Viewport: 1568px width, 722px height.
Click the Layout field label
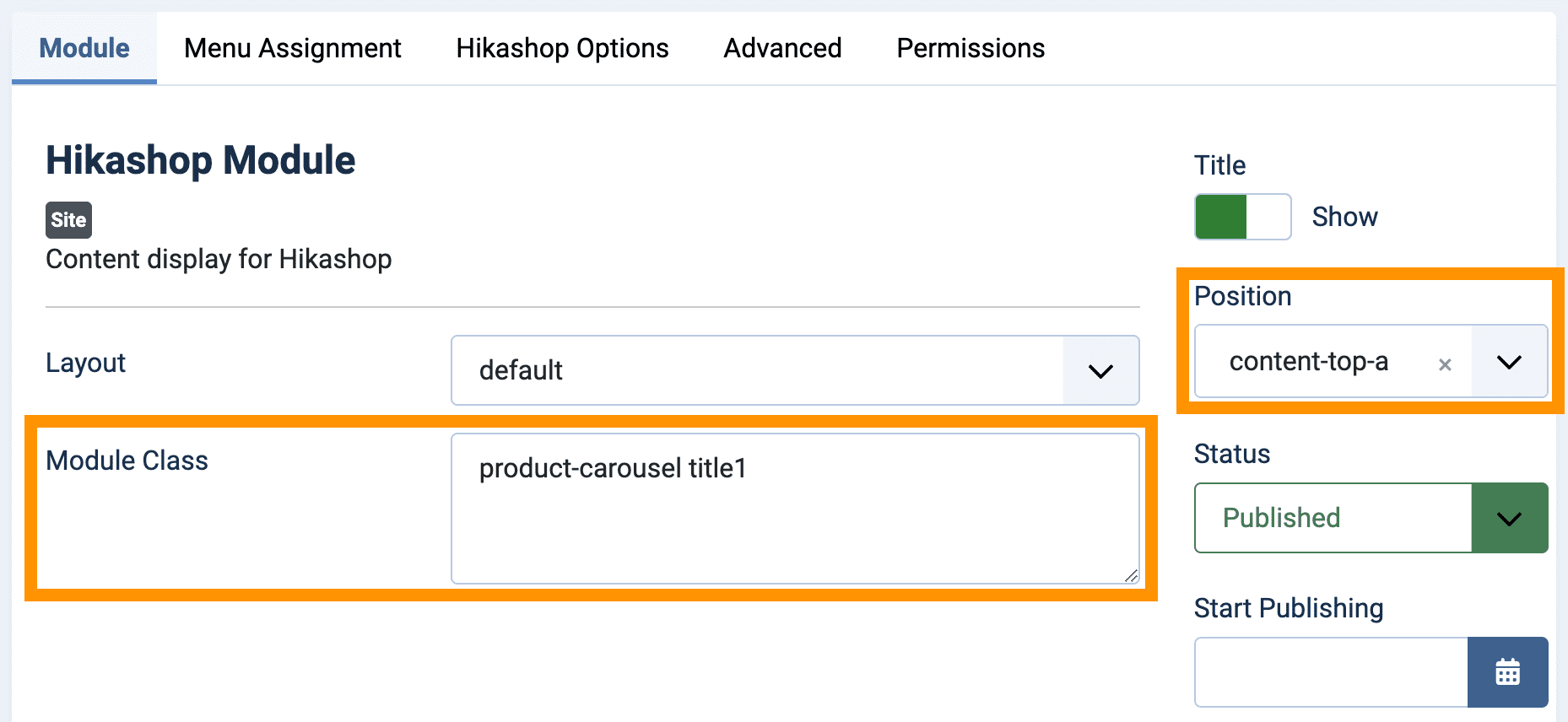[85, 363]
